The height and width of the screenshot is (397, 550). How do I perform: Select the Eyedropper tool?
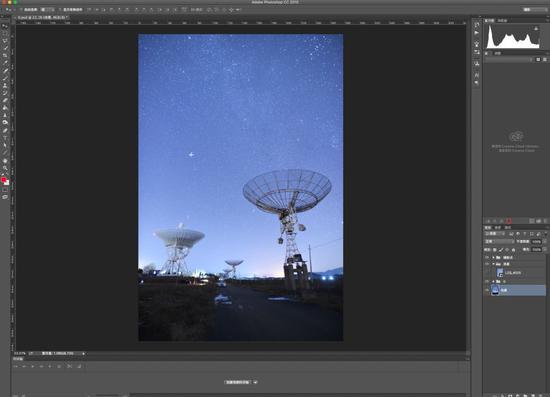tap(5, 63)
